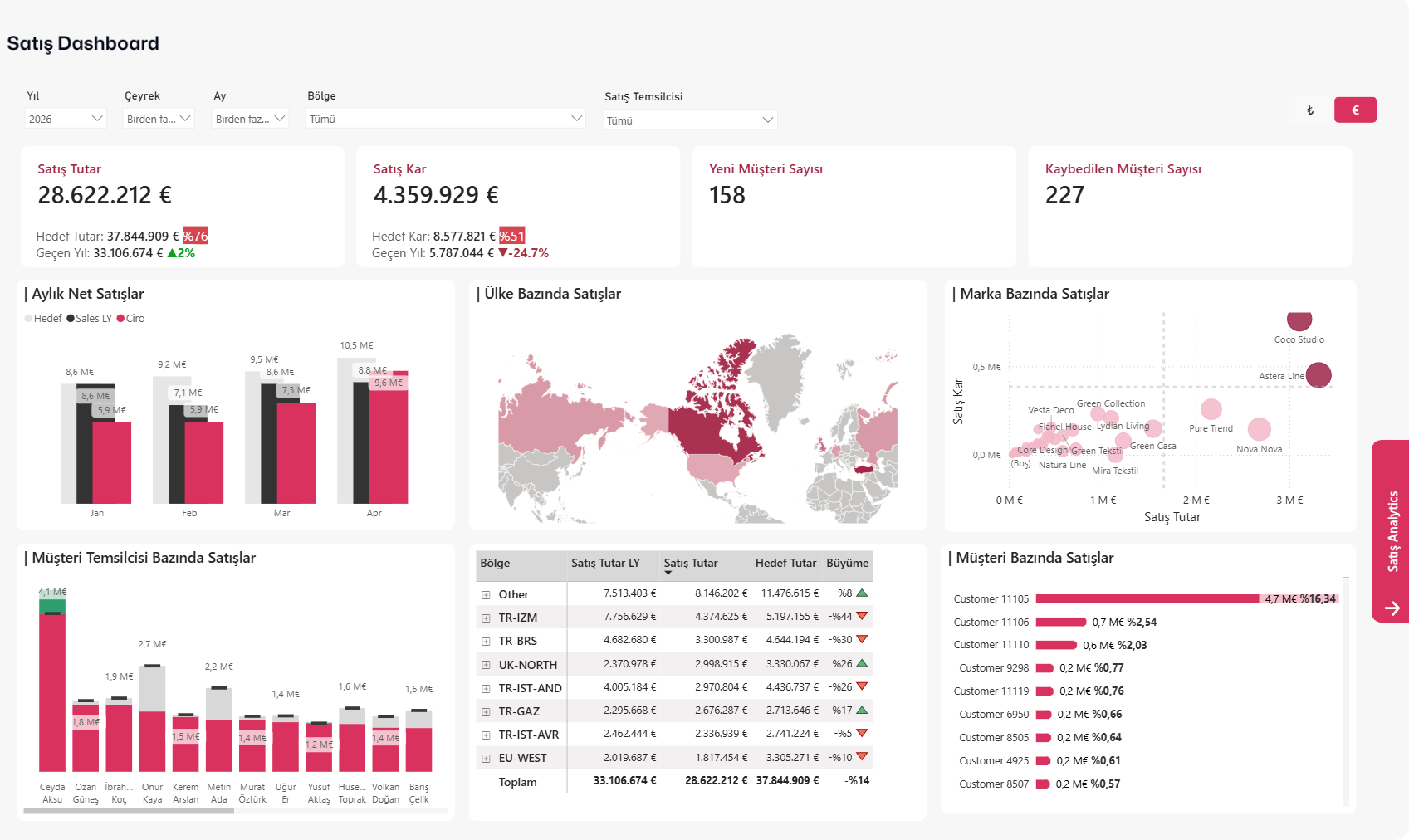Expand the TR-IST-AVR region row
1409x840 pixels.
[x=486, y=735]
